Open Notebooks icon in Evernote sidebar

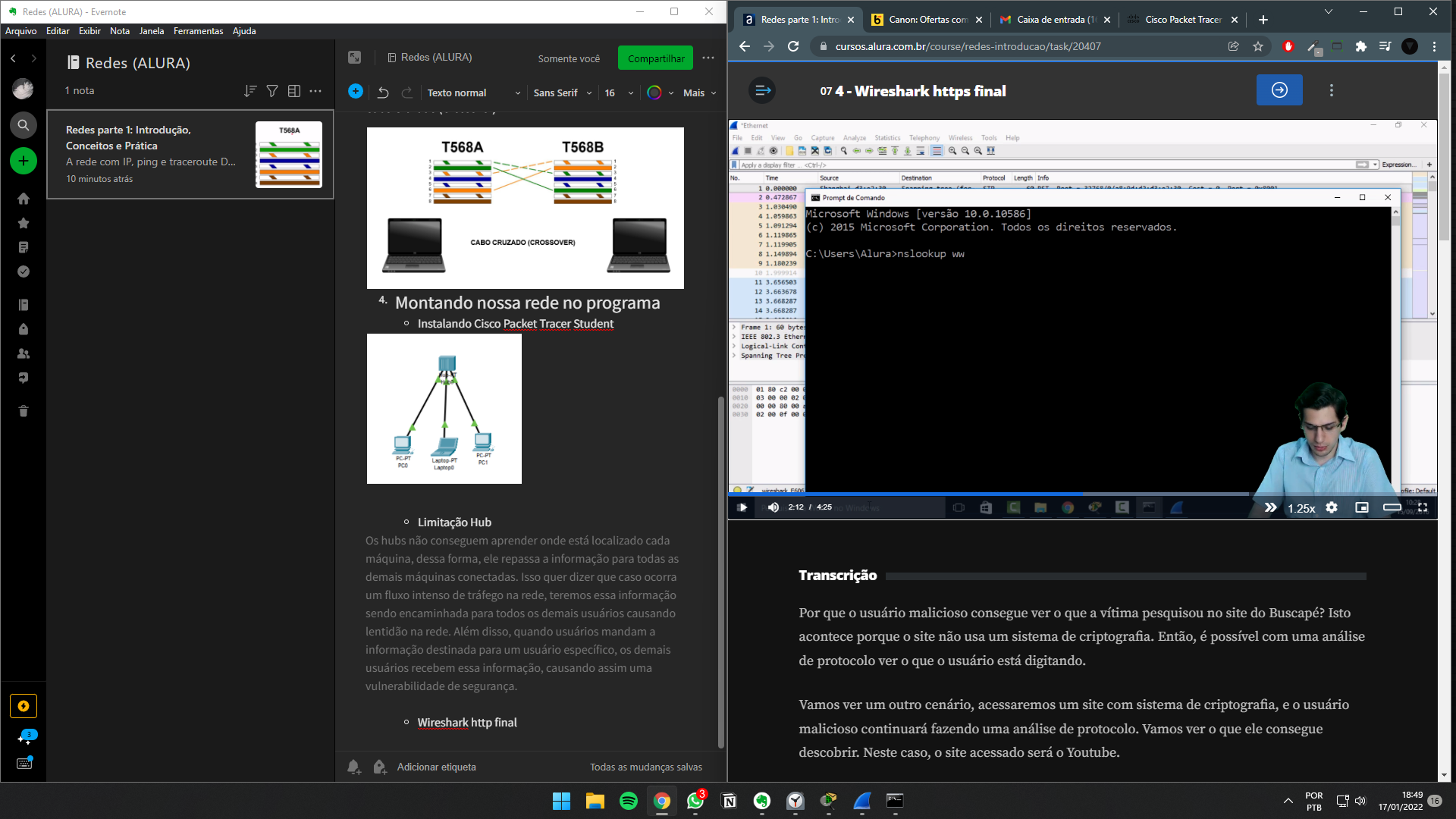(24, 305)
